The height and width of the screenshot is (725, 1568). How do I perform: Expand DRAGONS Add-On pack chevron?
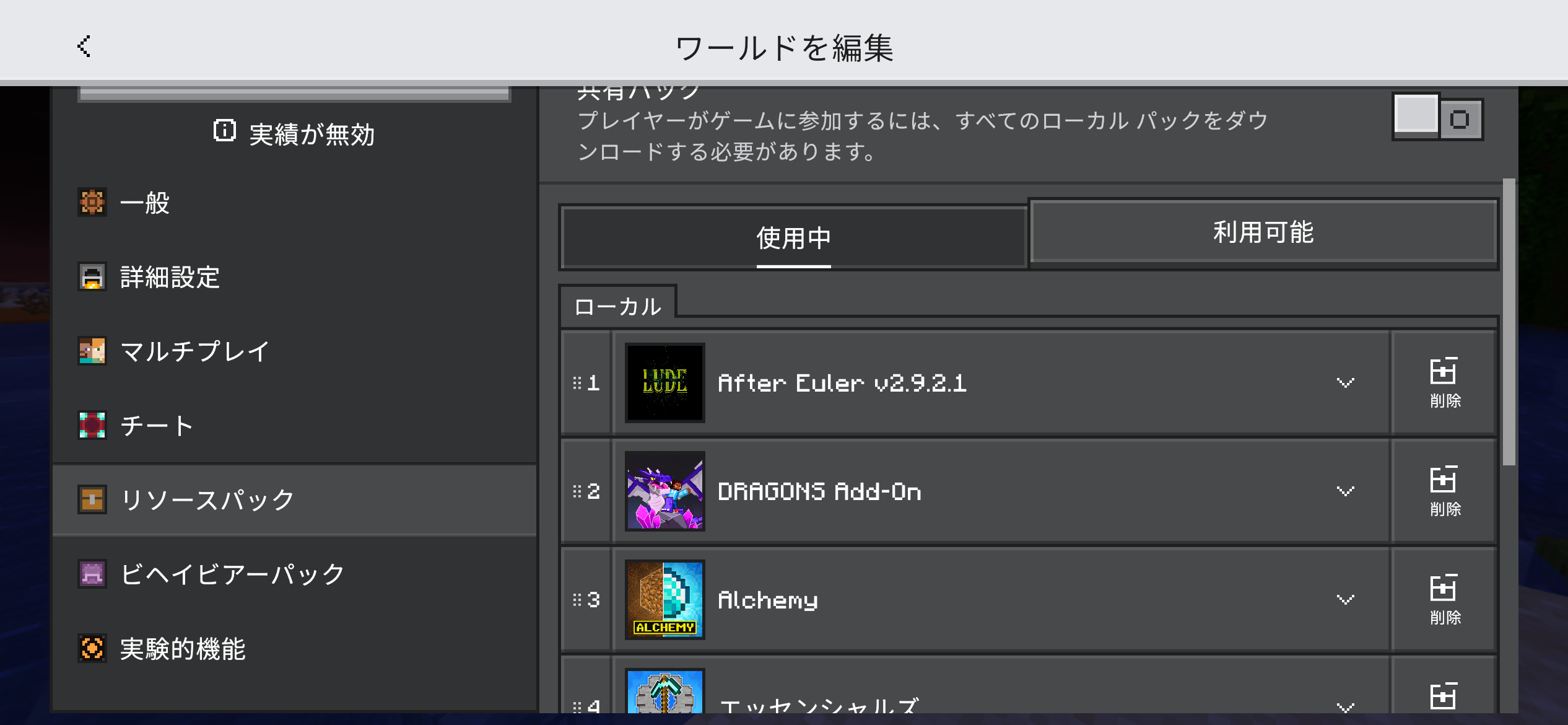1345,491
